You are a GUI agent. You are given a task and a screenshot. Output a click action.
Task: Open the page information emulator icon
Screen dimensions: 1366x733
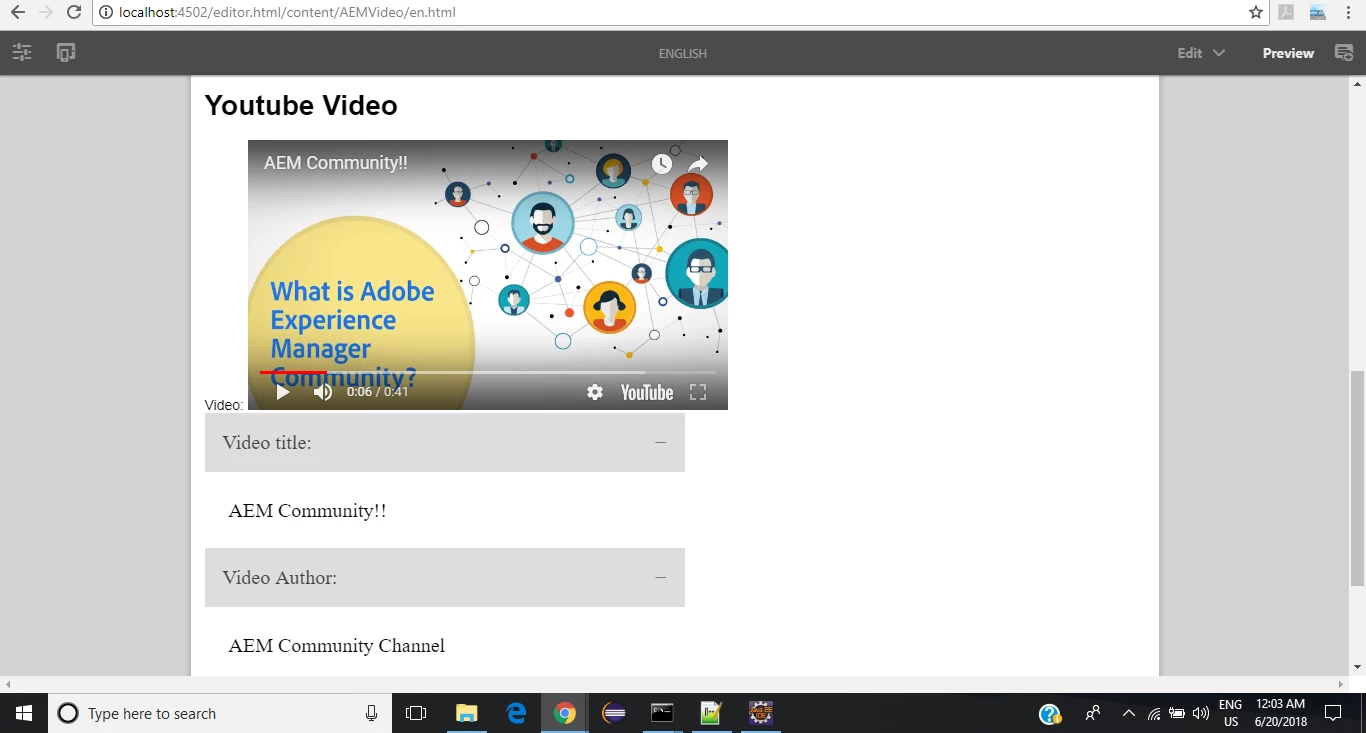coord(66,53)
